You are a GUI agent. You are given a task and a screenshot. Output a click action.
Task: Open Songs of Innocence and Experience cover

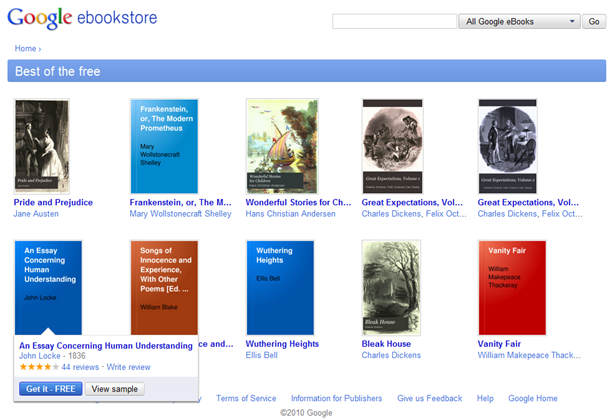coord(164,287)
